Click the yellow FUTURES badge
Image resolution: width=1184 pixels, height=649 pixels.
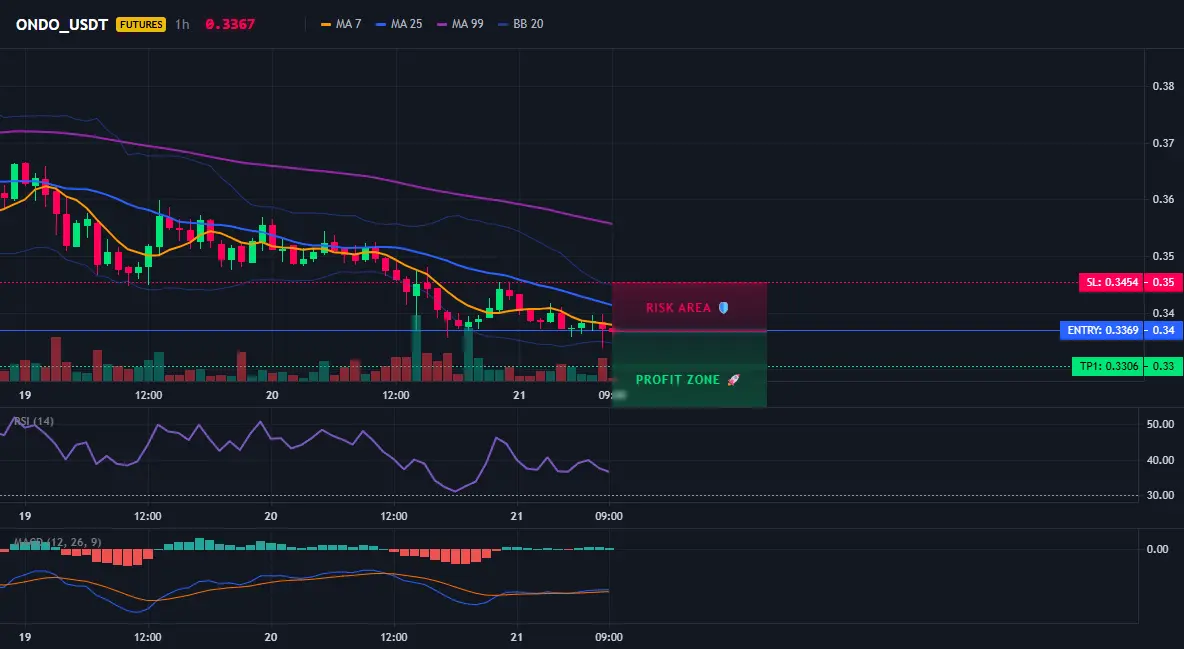tap(141, 24)
